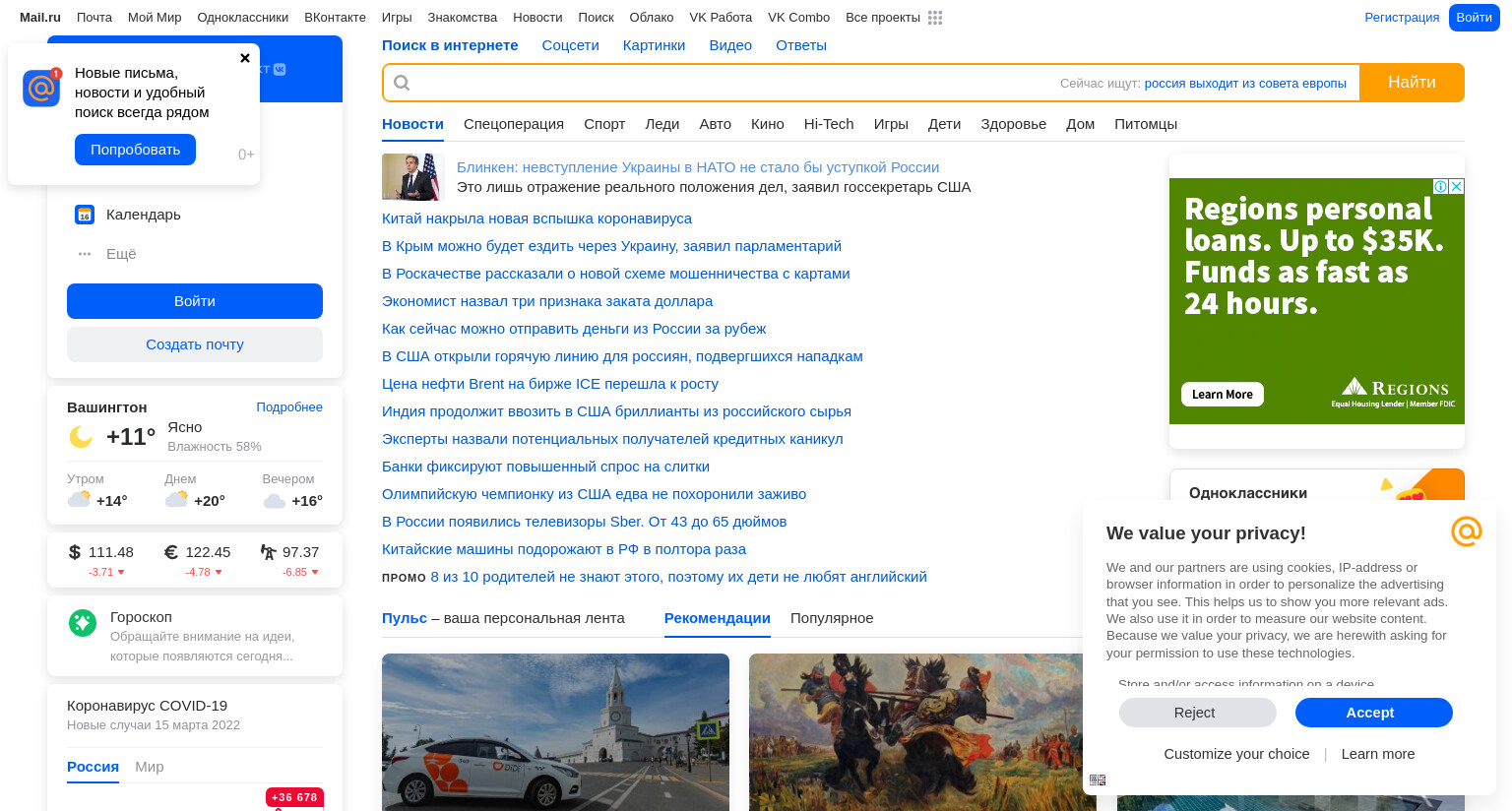Click 'Регистрация' link in the top bar
This screenshot has width=1512, height=811.
coord(1402,18)
